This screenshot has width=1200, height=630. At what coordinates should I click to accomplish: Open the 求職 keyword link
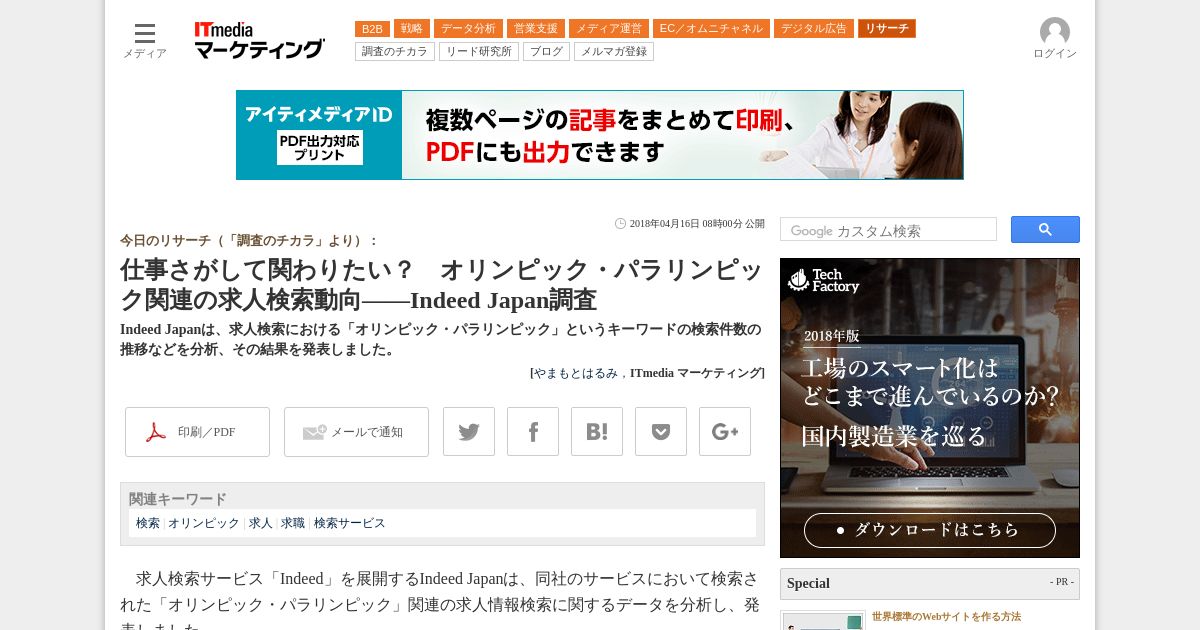tap(292, 523)
